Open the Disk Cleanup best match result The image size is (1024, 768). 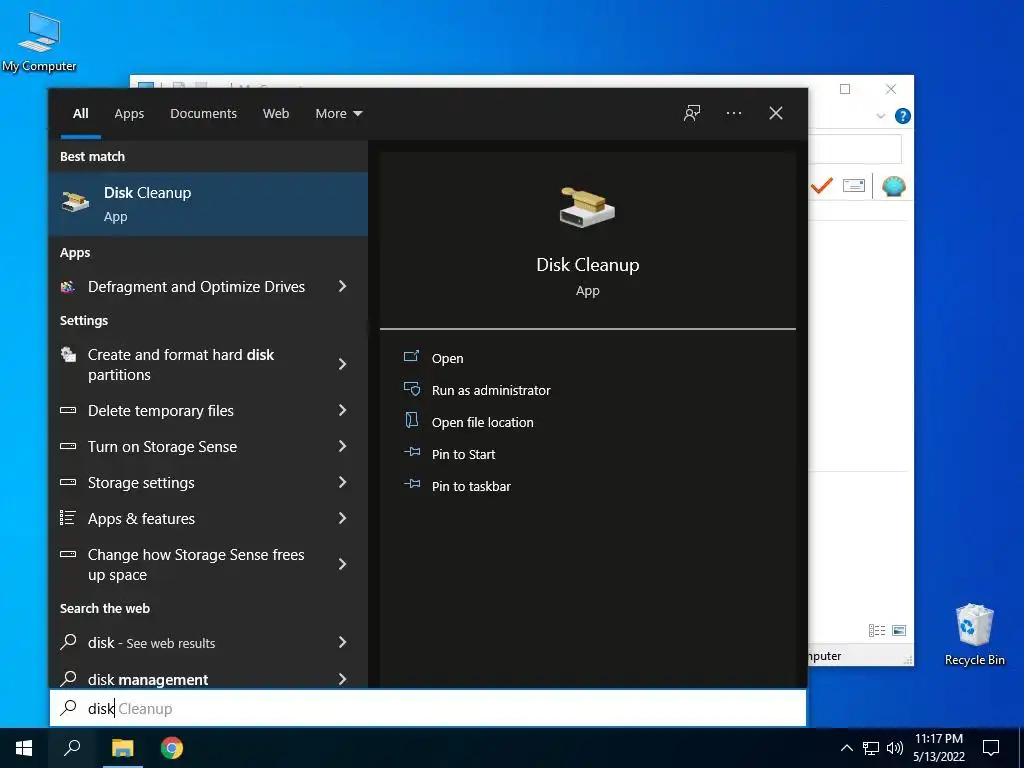click(x=208, y=204)
